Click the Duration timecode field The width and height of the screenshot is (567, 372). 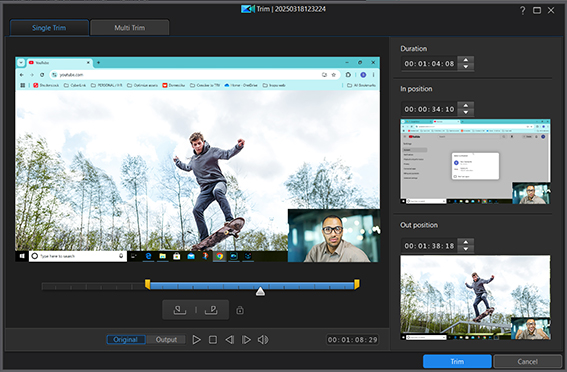point(429,64)
